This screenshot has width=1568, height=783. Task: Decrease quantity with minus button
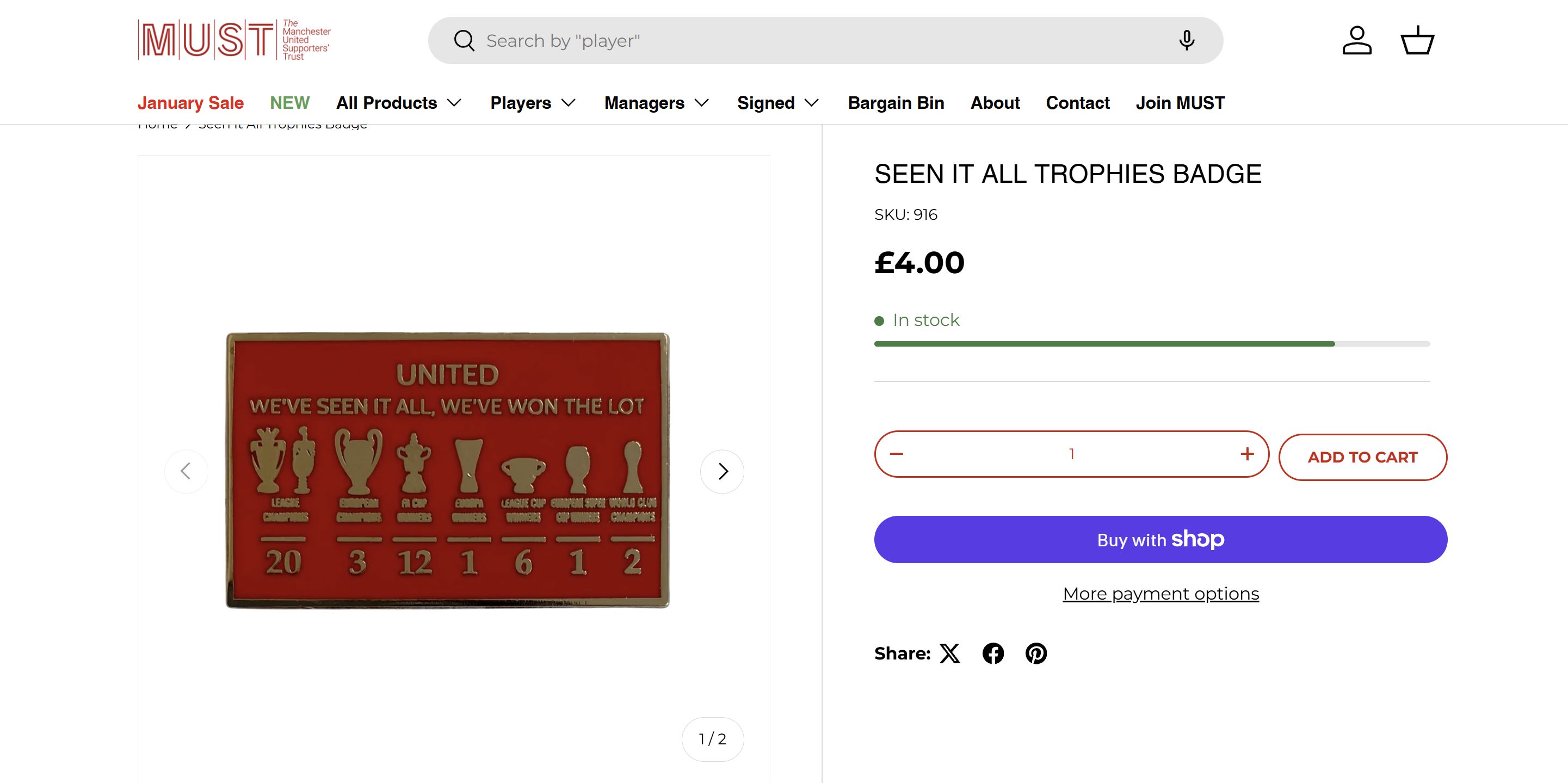click(x=897, y=454)
